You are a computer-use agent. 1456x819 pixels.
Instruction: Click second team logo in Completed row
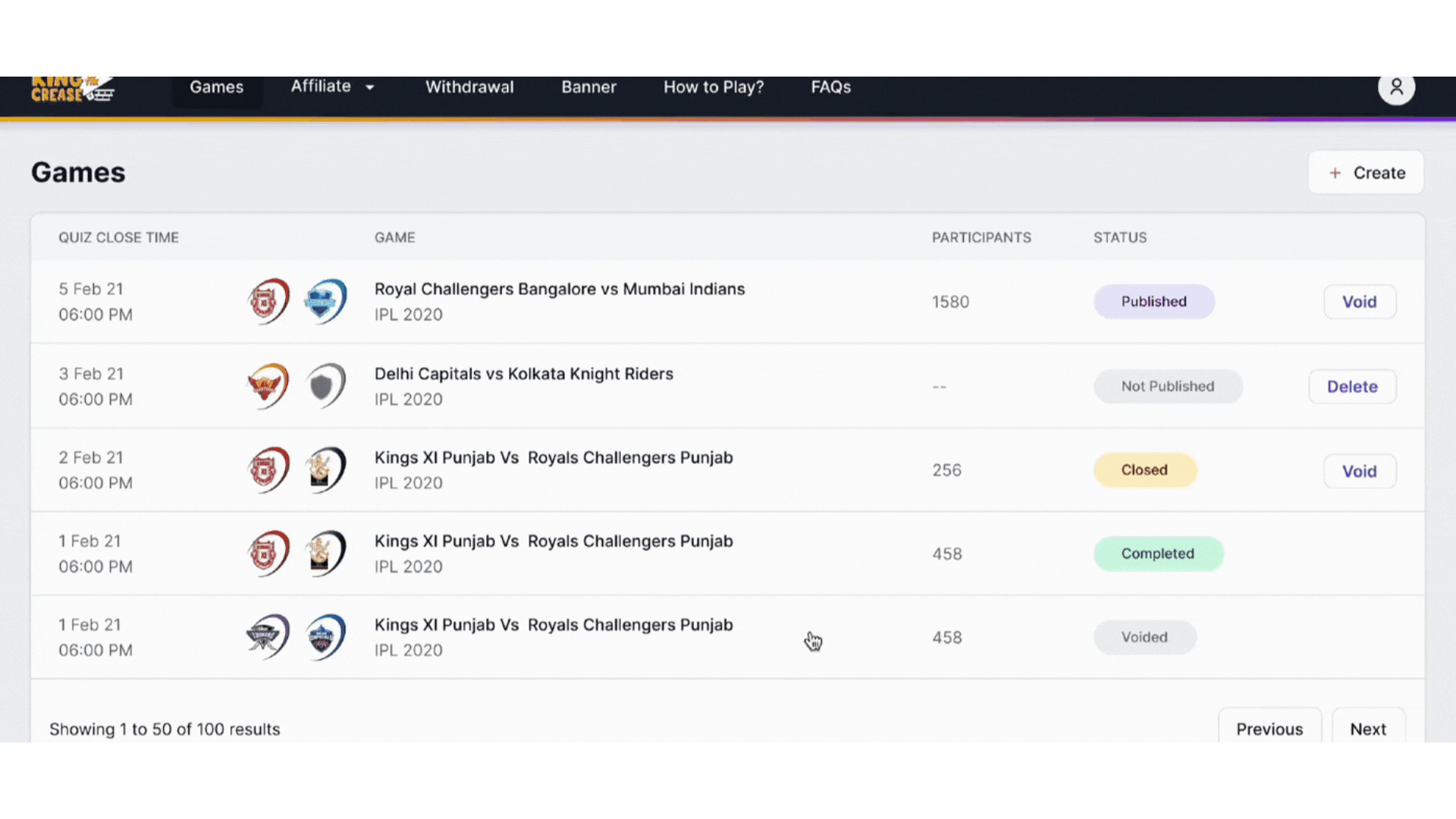(x=325, y=554)
